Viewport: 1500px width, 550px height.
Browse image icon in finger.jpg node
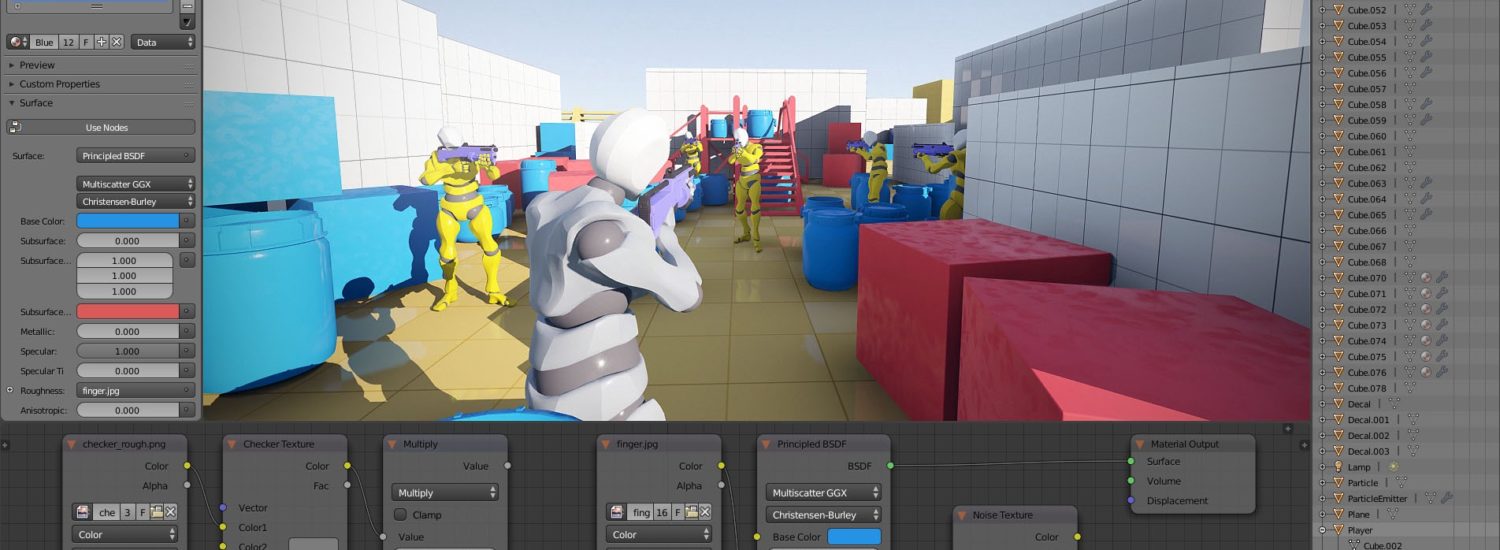[617, 512]
